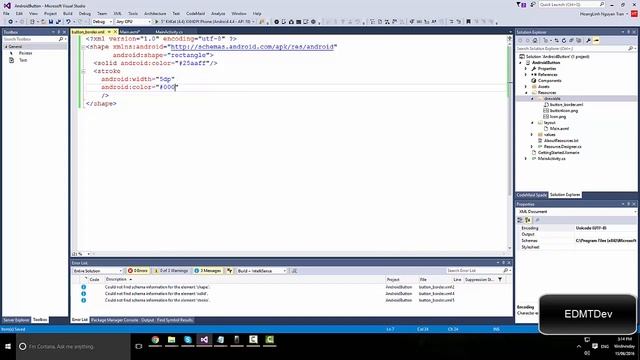Click the Home icon in Solution Explorer toolbar

(535, 40)
